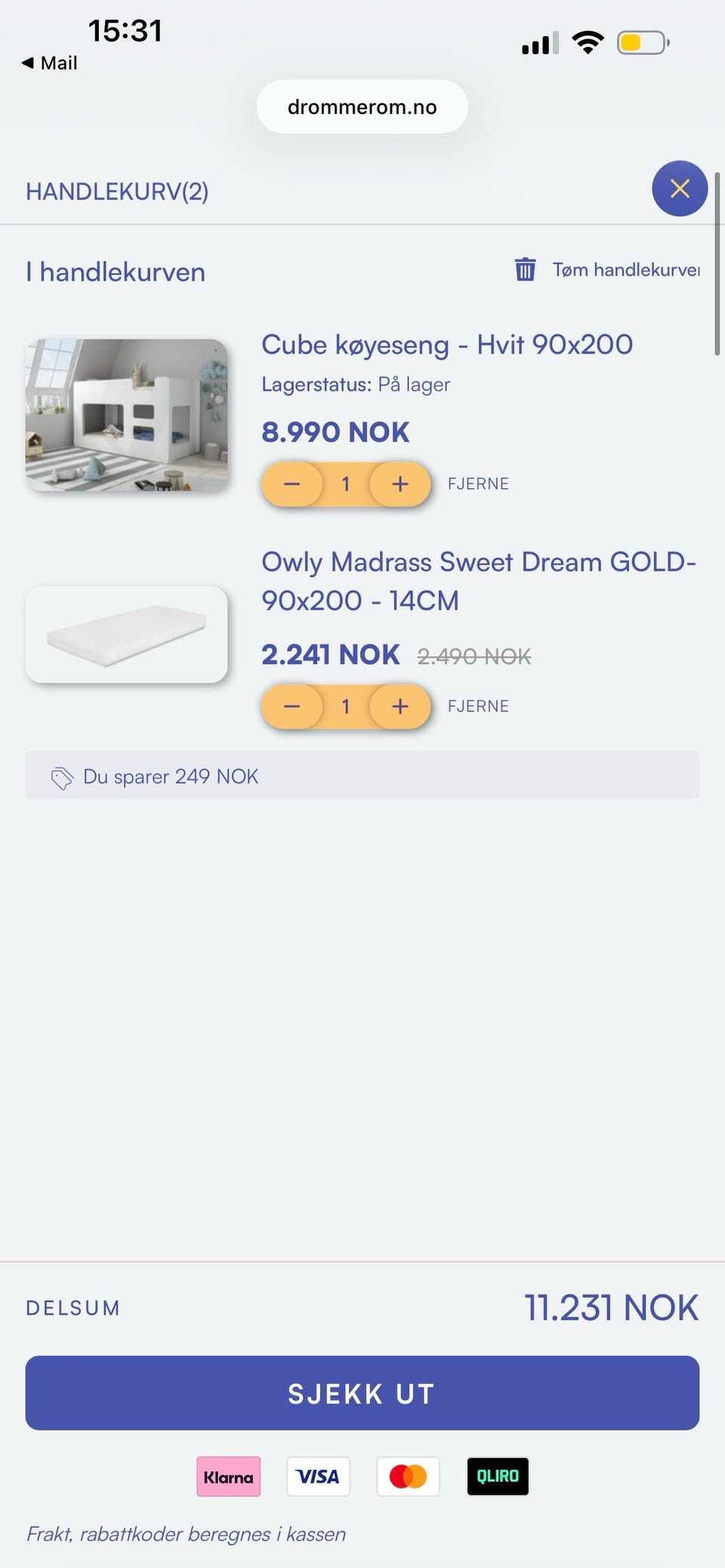
Task: Tap the SJEKK UT checkout button
Action: pos(362,1393)
